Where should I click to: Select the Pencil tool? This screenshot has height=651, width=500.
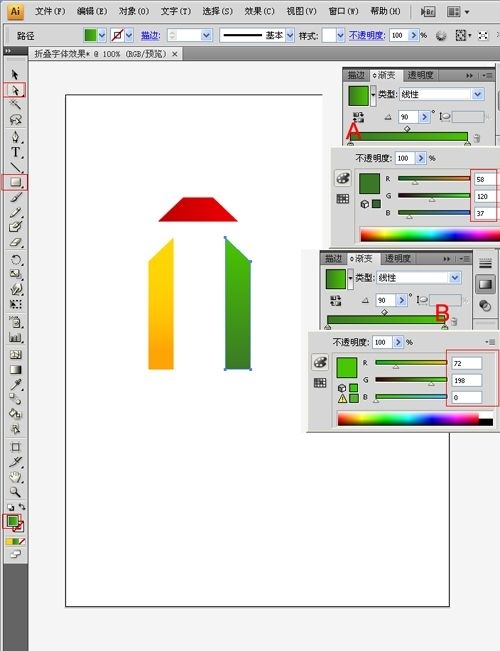click(15, 213)
